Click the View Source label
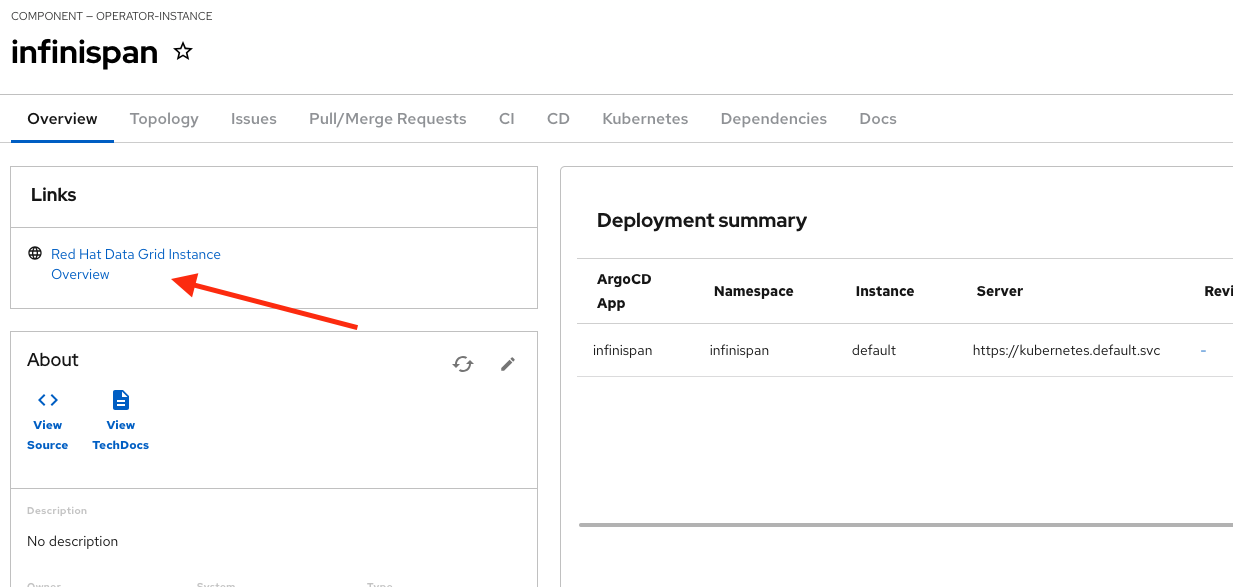 [48, 435]
